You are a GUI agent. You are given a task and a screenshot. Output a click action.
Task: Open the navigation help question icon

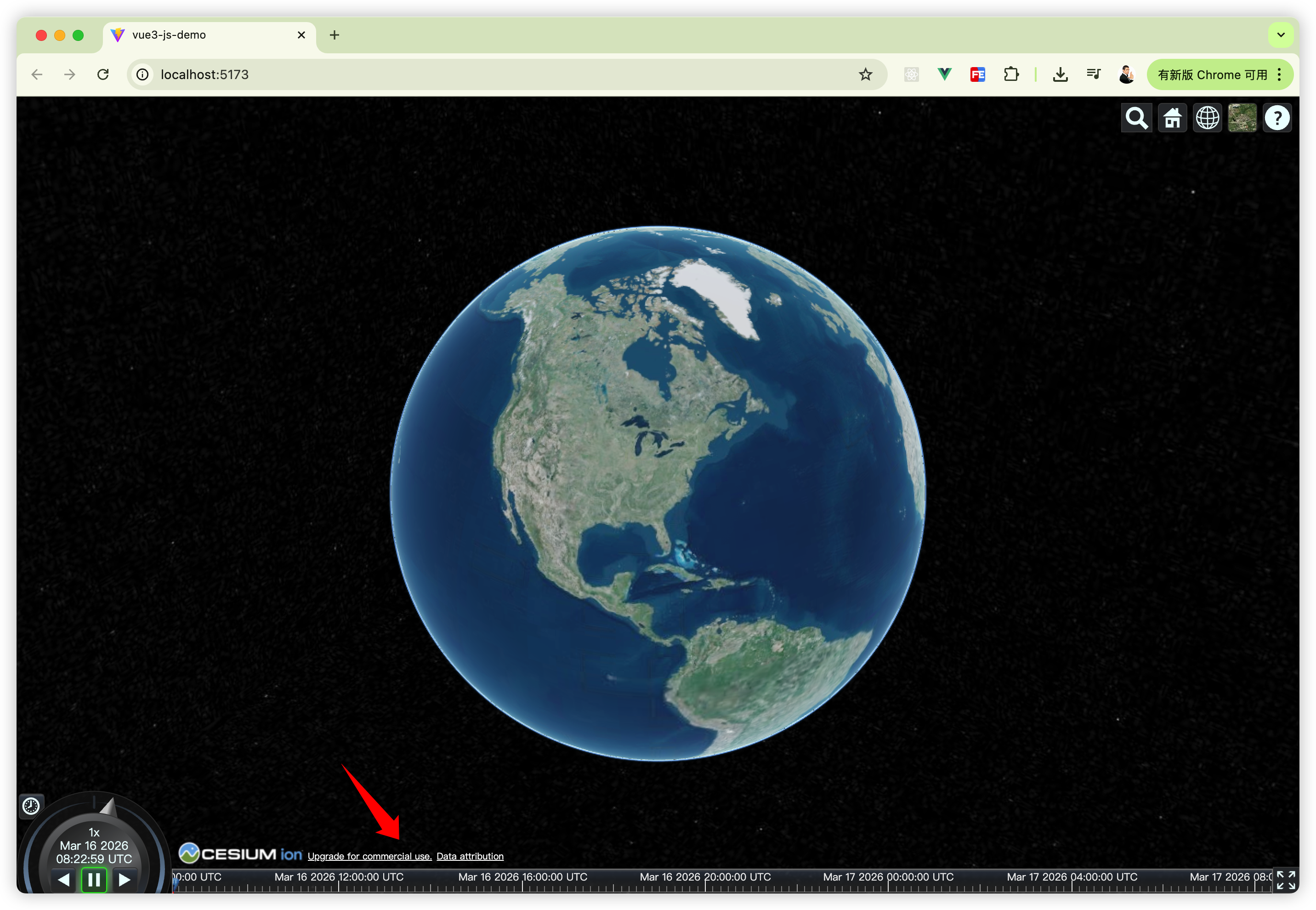[x=1277, y=118]
